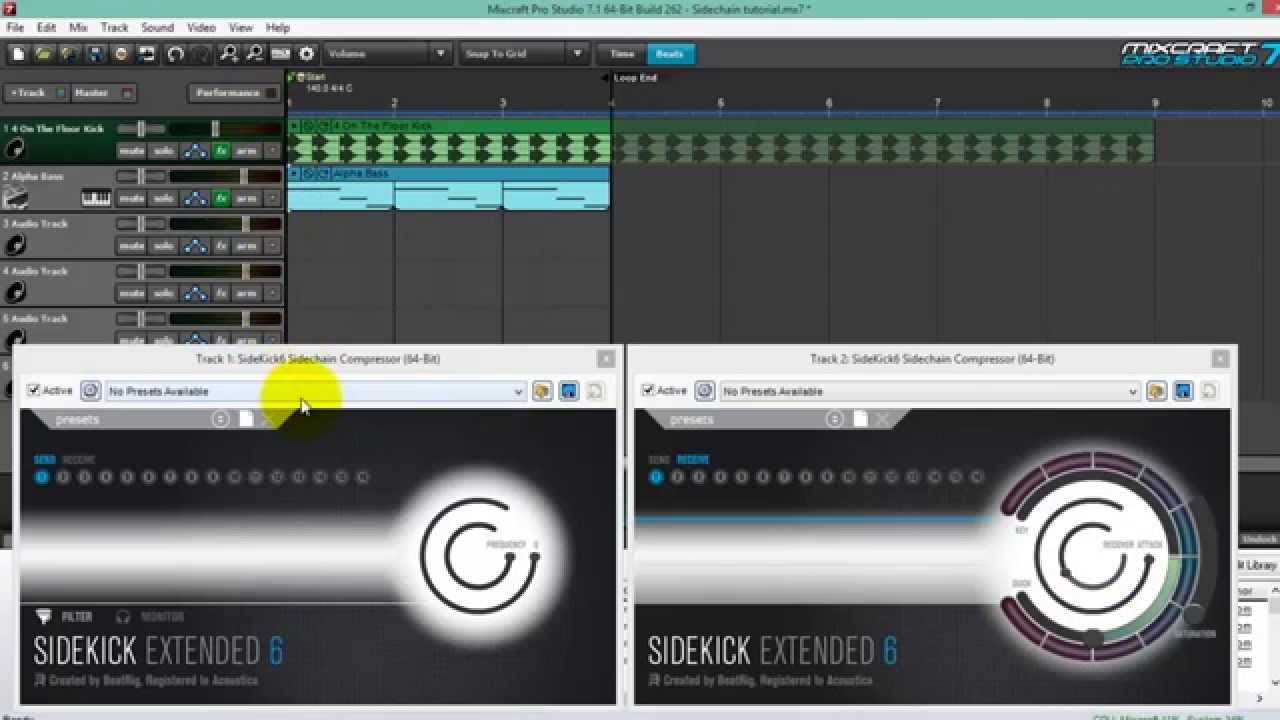This screenshot has height=720, width=1280.
Task: Arm the 4 On The Floor Kick track
Action: coord(246,151)
